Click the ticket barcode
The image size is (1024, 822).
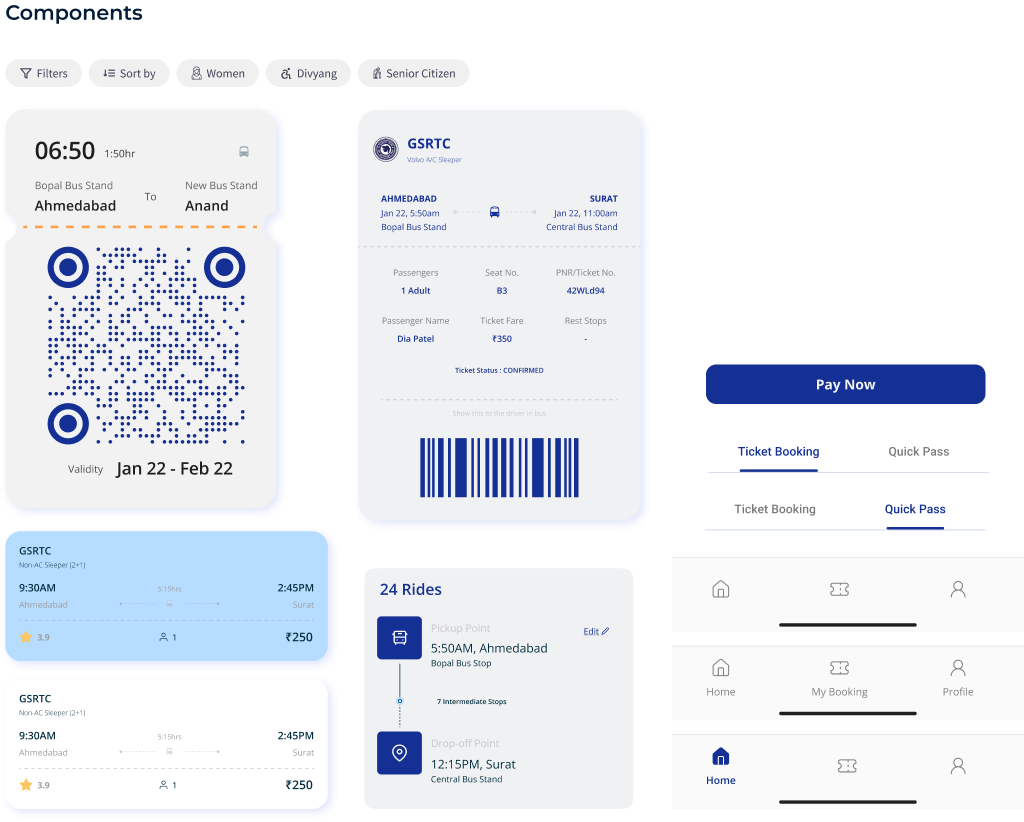pyautogui.click(x=499, y=467)
